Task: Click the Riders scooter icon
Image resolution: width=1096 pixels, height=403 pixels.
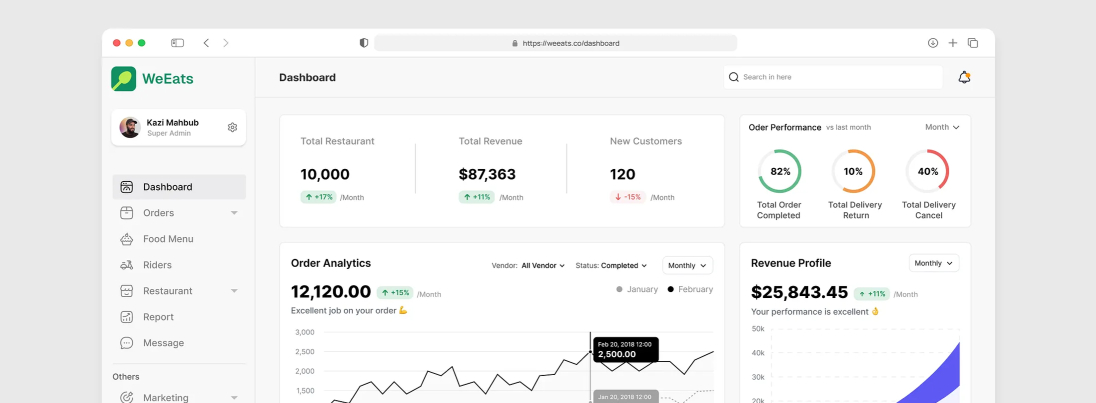Action: click(x=127, y=265)
